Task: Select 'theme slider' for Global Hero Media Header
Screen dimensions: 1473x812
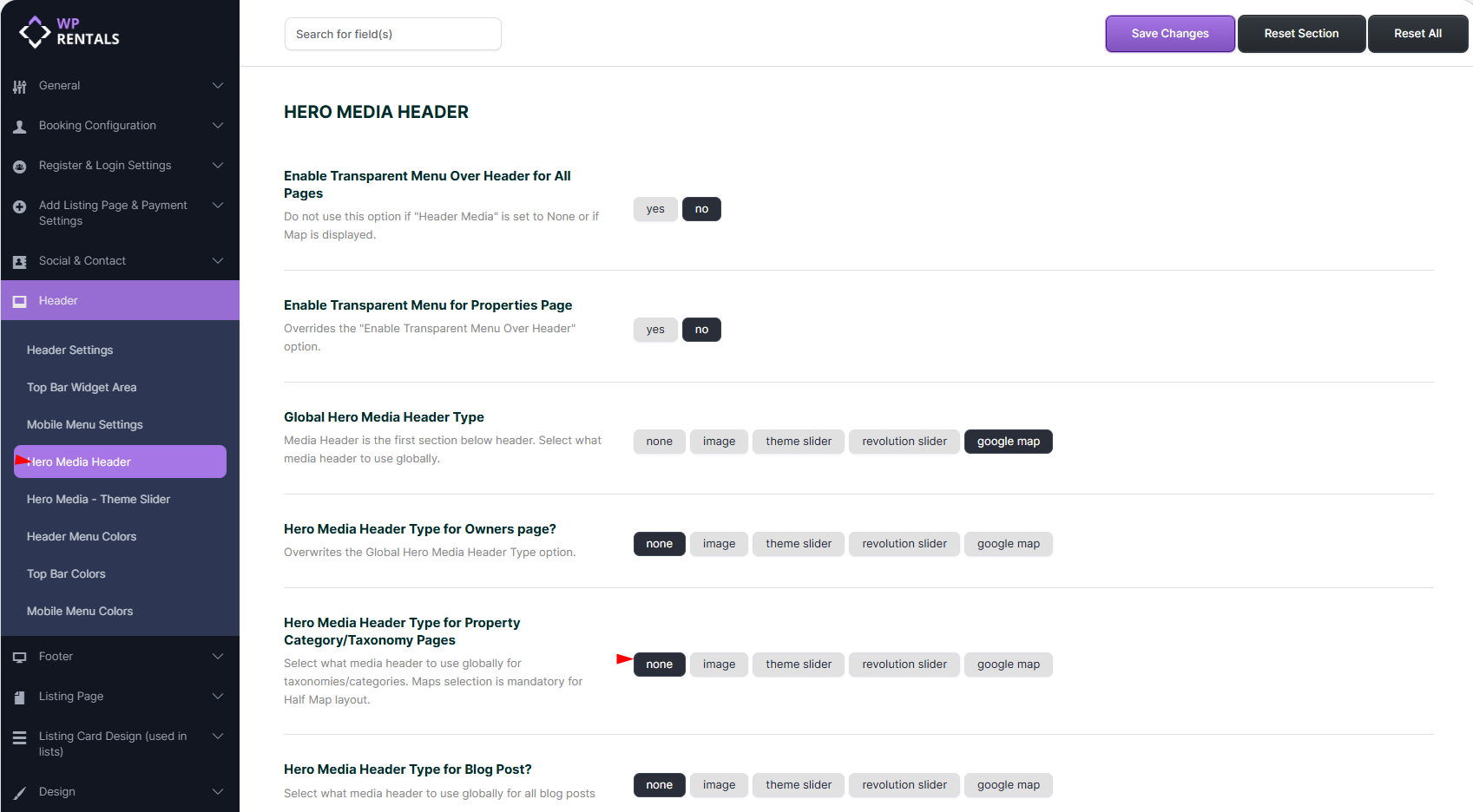Action: point(798,442)
